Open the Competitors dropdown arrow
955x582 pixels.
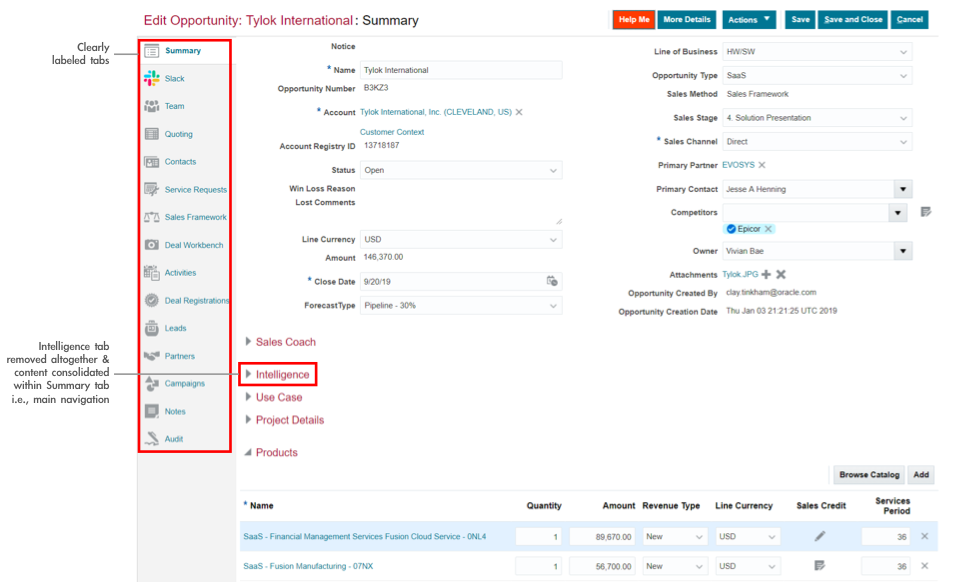897,212
